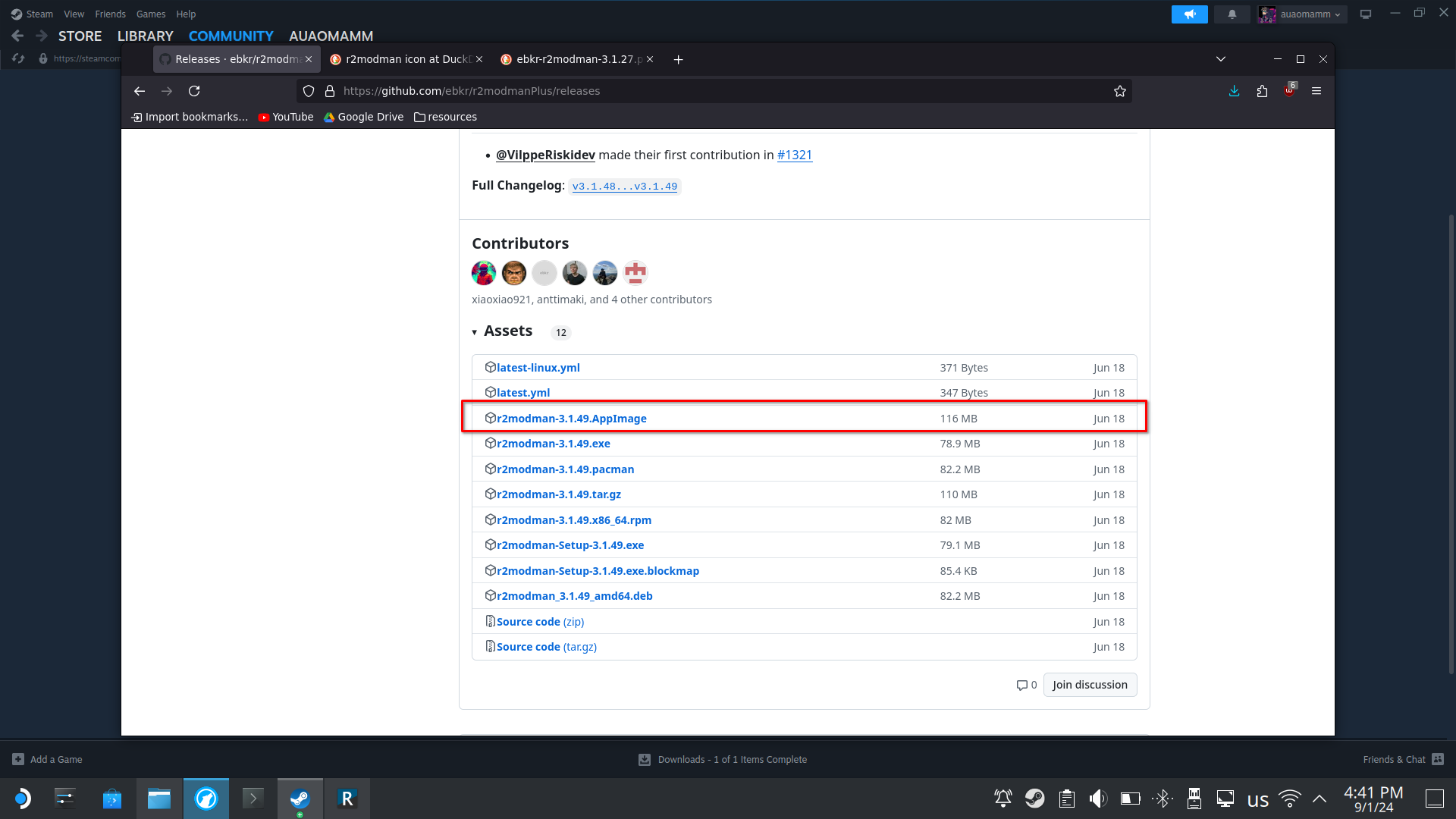Go to Steam COMMUNITY tab

pos(231,36)
